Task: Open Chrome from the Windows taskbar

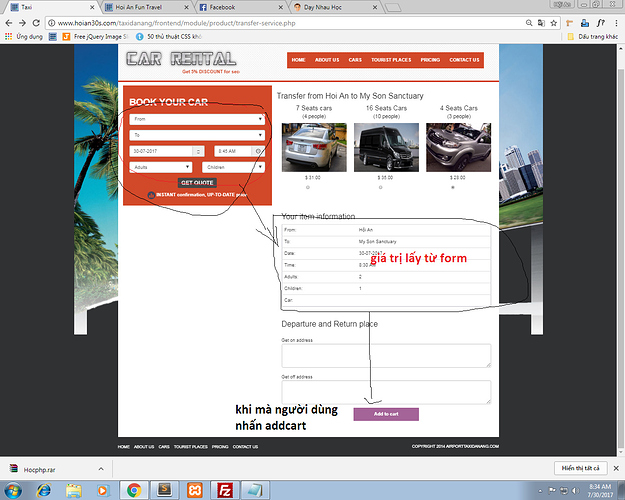Action: (132, 489)
